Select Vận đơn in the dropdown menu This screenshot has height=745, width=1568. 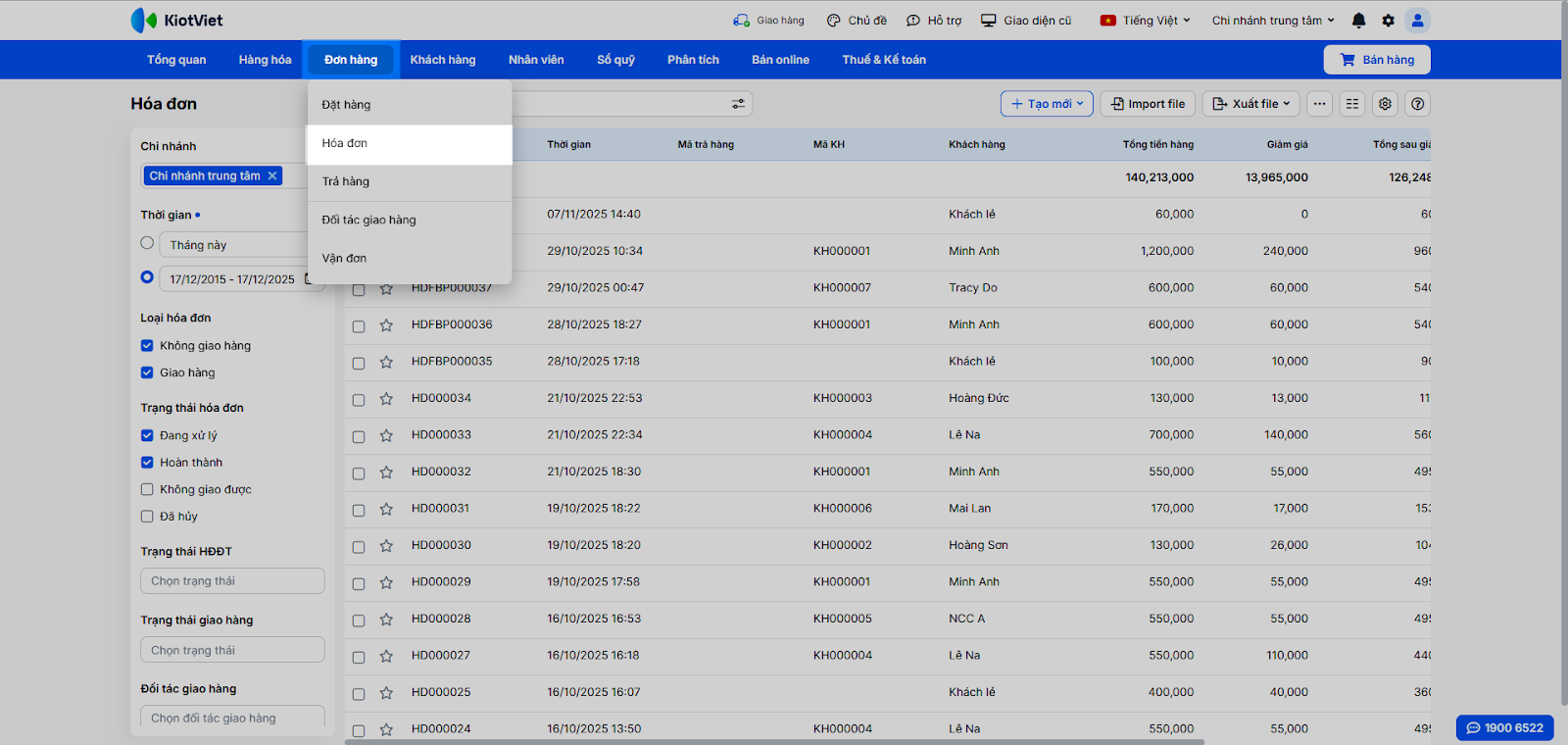344,259
